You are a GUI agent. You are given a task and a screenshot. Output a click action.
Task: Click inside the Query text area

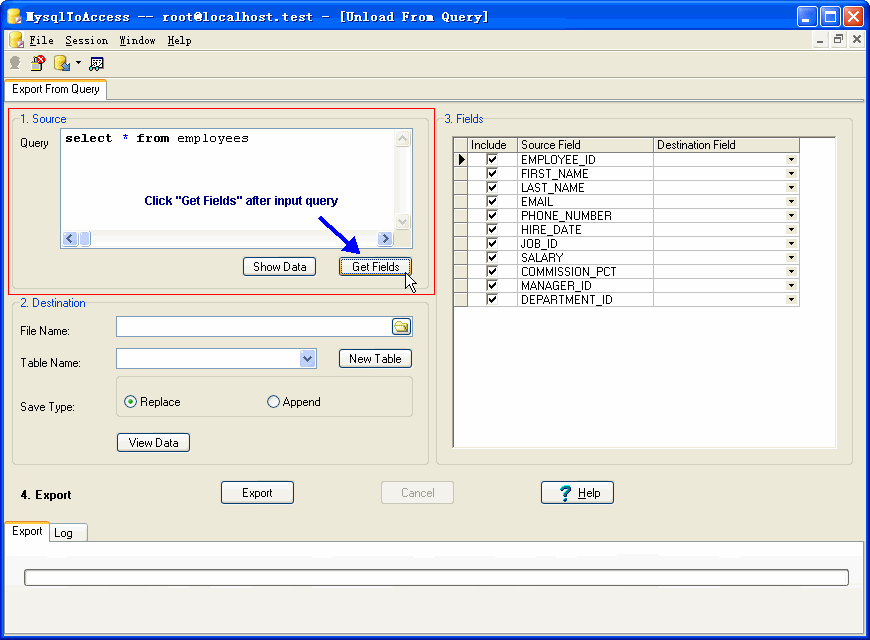[228, 180]
